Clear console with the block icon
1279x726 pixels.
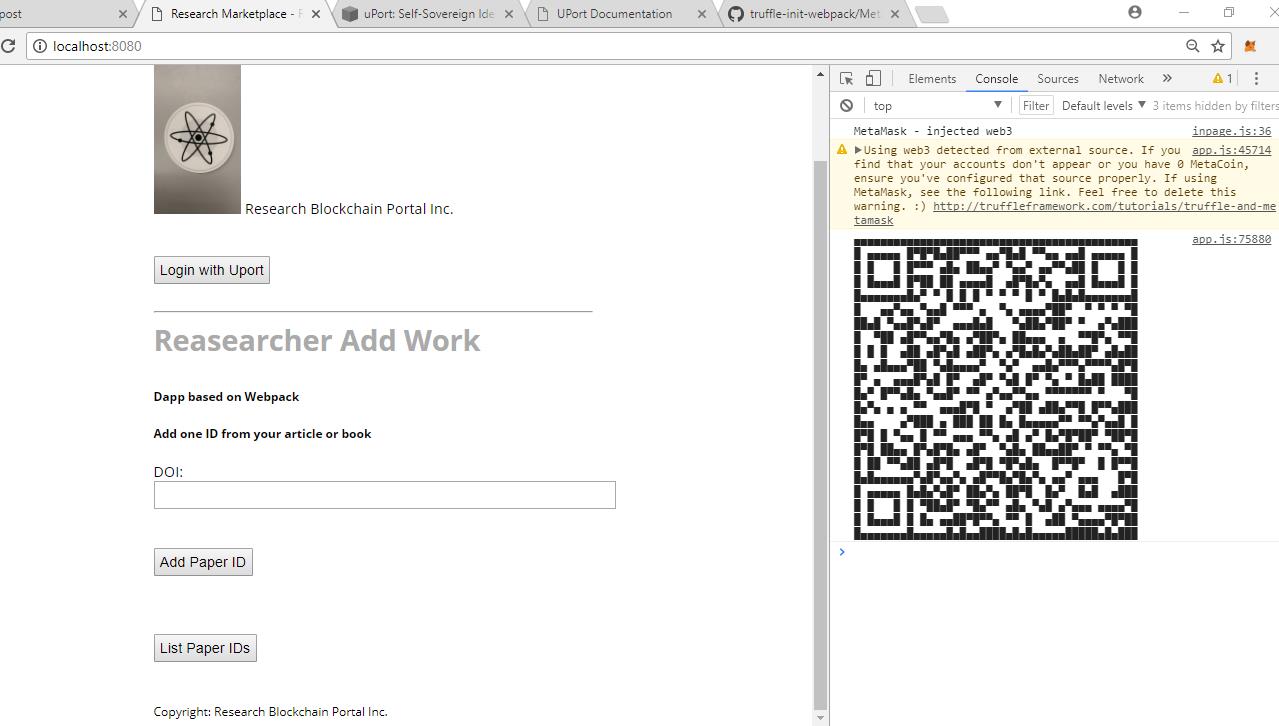(x=846, y=105)
